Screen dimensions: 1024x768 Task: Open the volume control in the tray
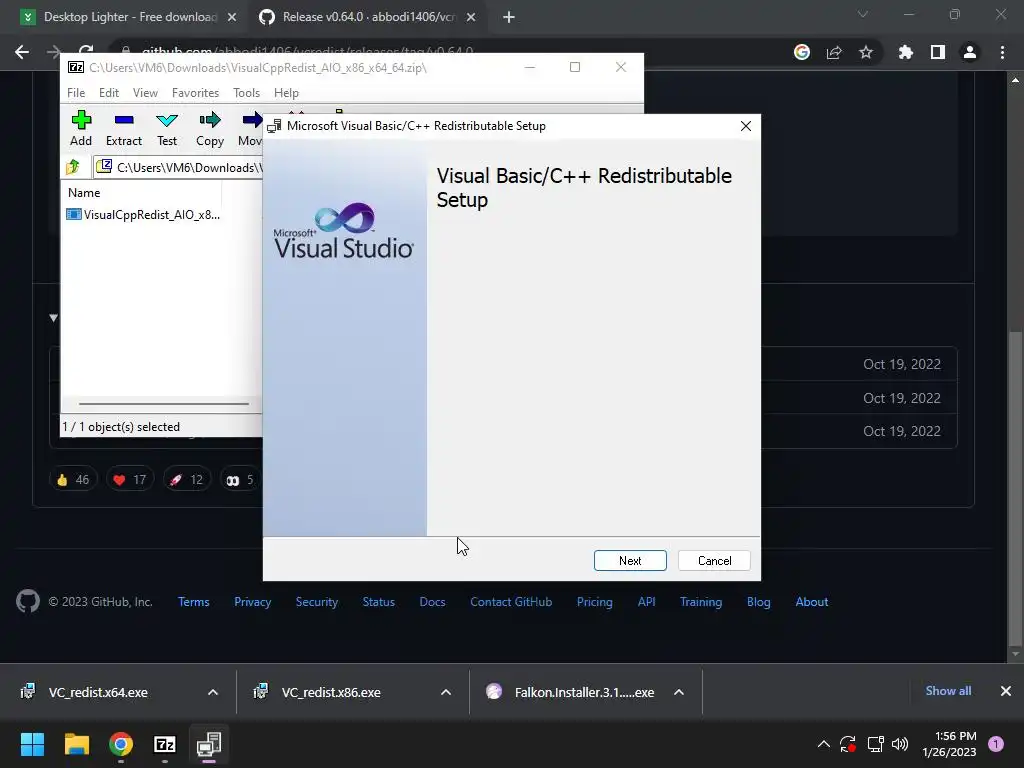pyautogui.click(x=900, y=744)
